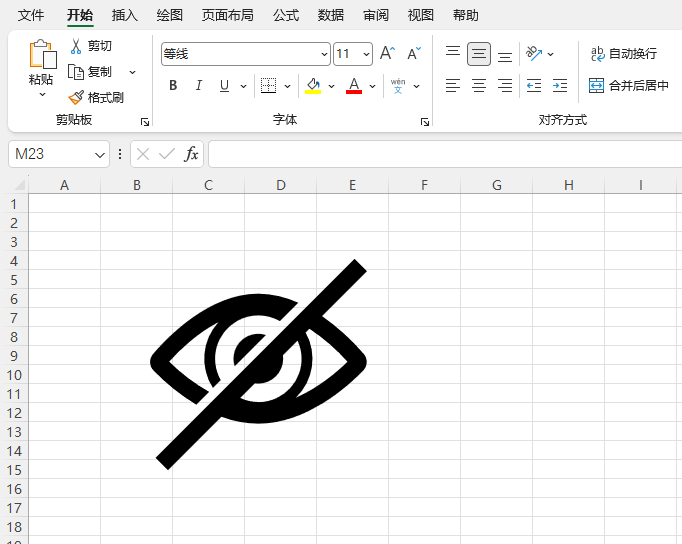Screen dimensions: 682x544
Task: Click Merge and Center (合并后居中)
Action: click(629, 86)
